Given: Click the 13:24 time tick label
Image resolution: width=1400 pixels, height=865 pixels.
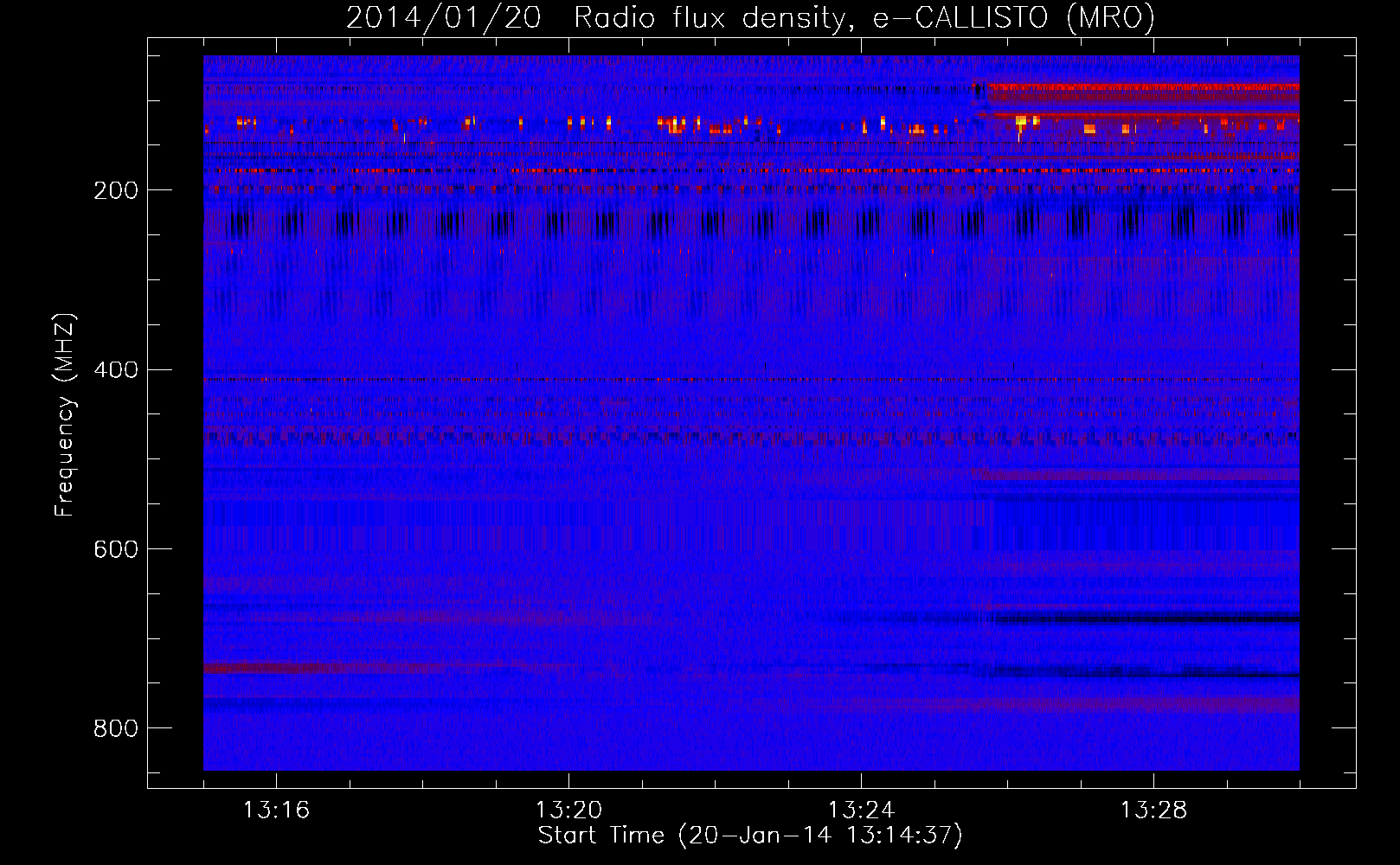Looking at the screenshot, I should tap(861, 811).
